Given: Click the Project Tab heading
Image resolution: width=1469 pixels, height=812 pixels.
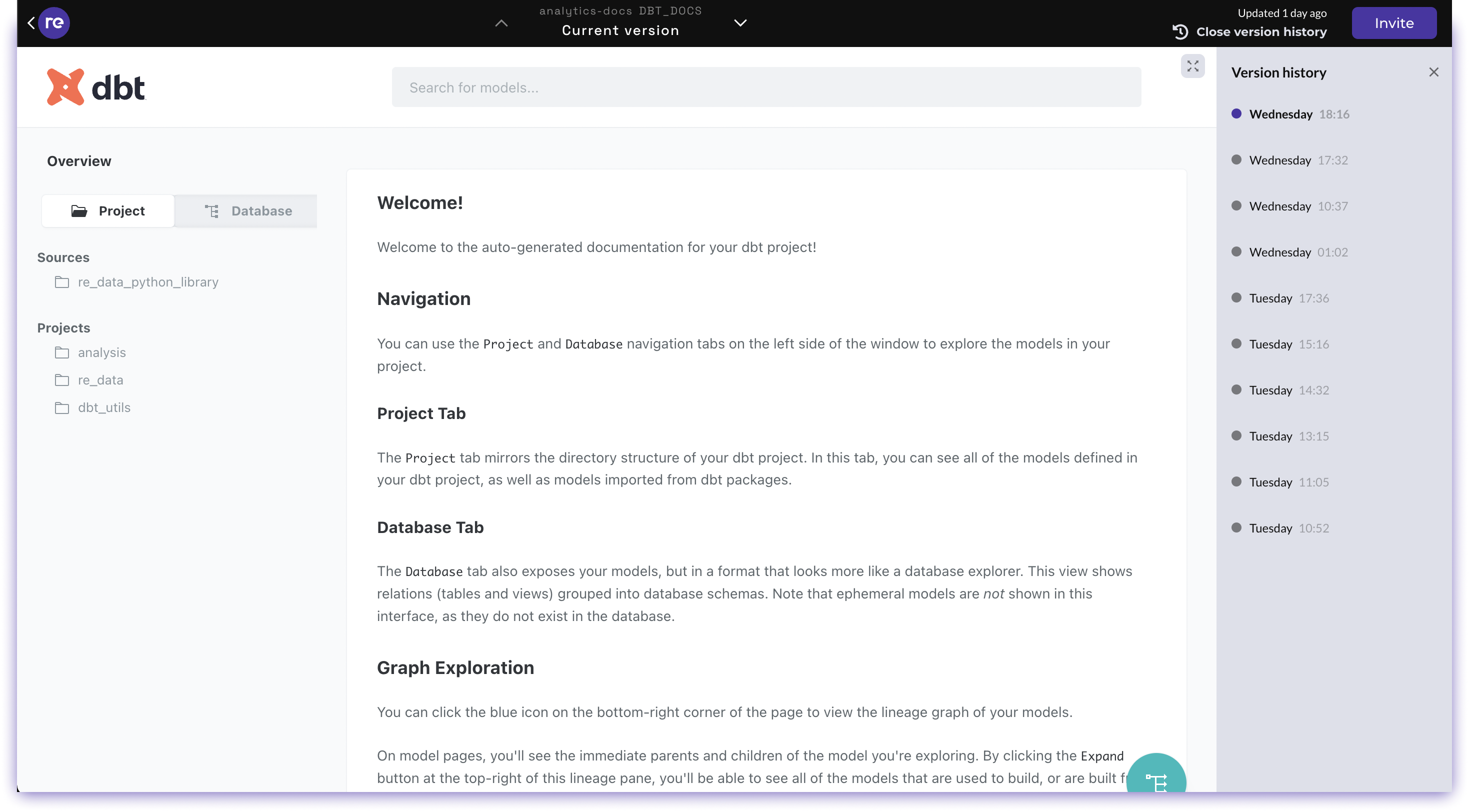Looking at the screenshot, I should 421,413.
